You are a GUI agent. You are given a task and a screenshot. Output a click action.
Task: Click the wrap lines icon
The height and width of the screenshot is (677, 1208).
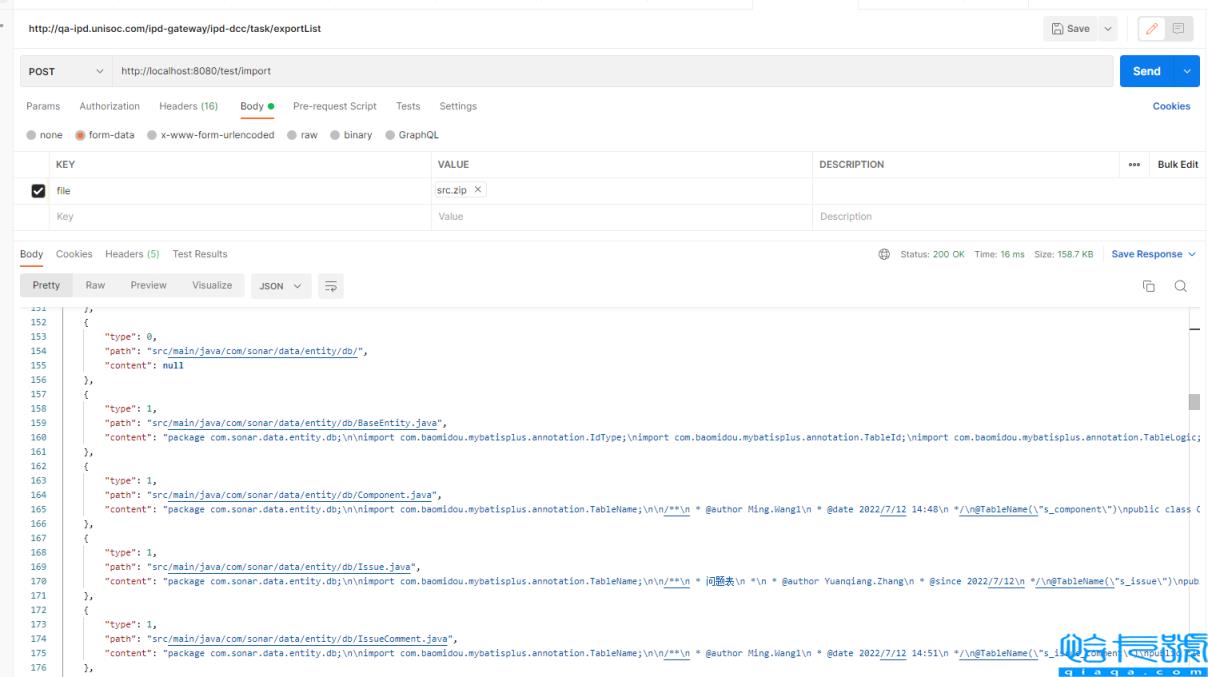pos(330,286)
